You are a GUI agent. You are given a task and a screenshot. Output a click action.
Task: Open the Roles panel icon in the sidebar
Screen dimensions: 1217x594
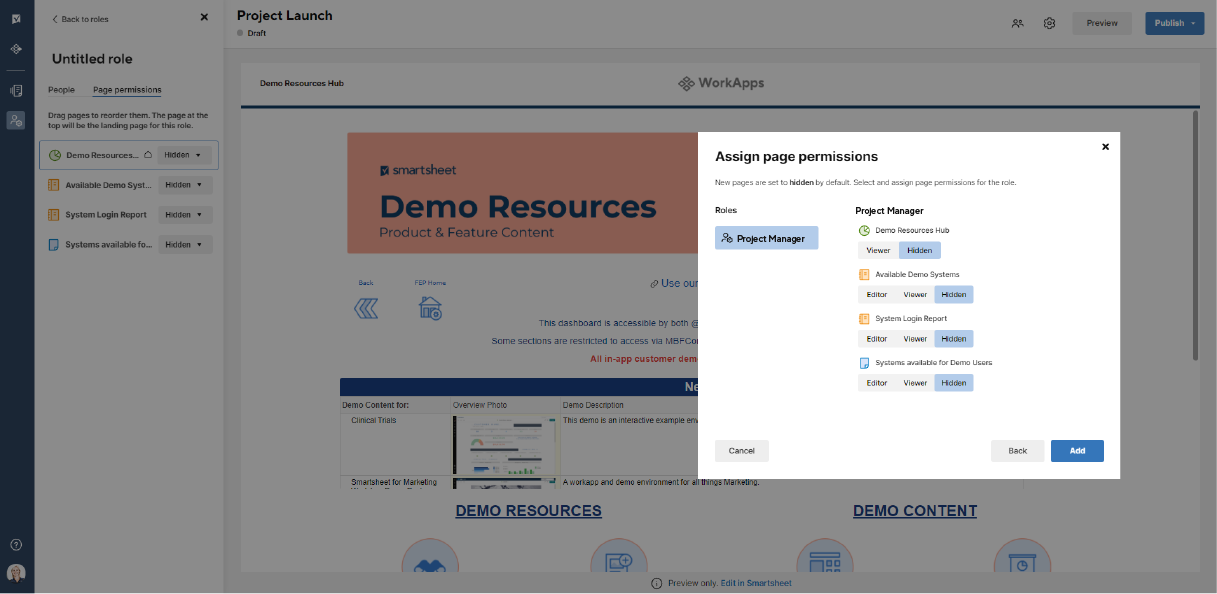[15, 120]
